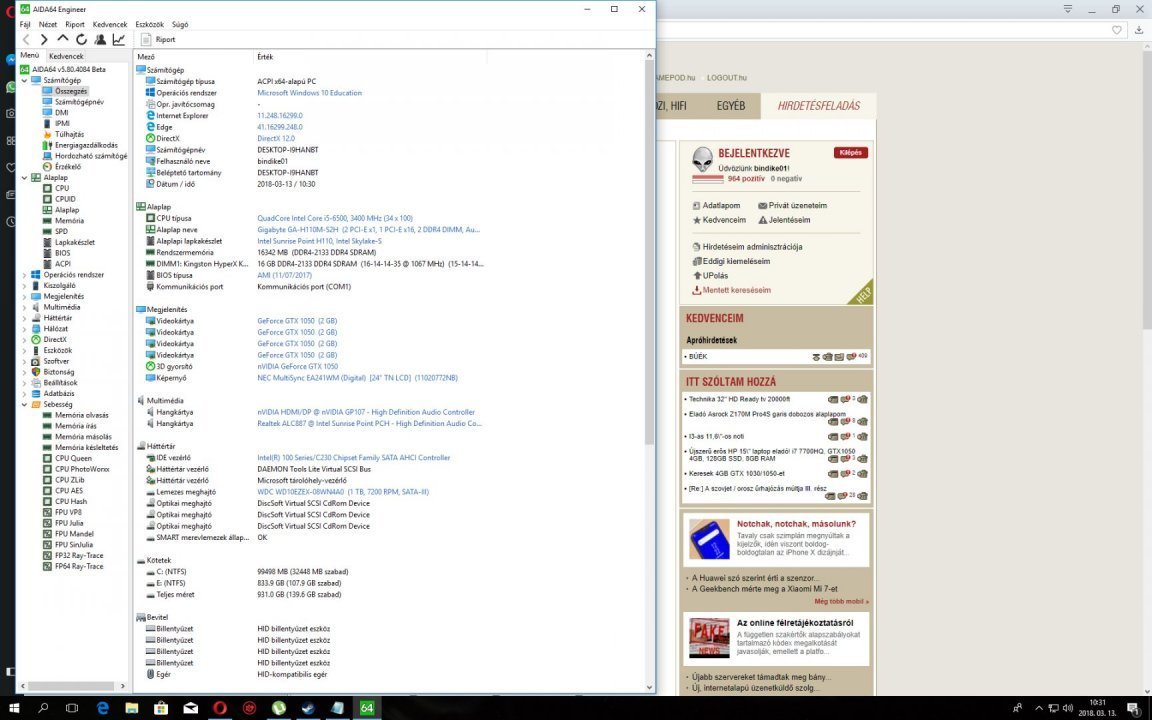Open the graph icon in the toolbar
1152x720 pixels.
(x=118, y=40)
